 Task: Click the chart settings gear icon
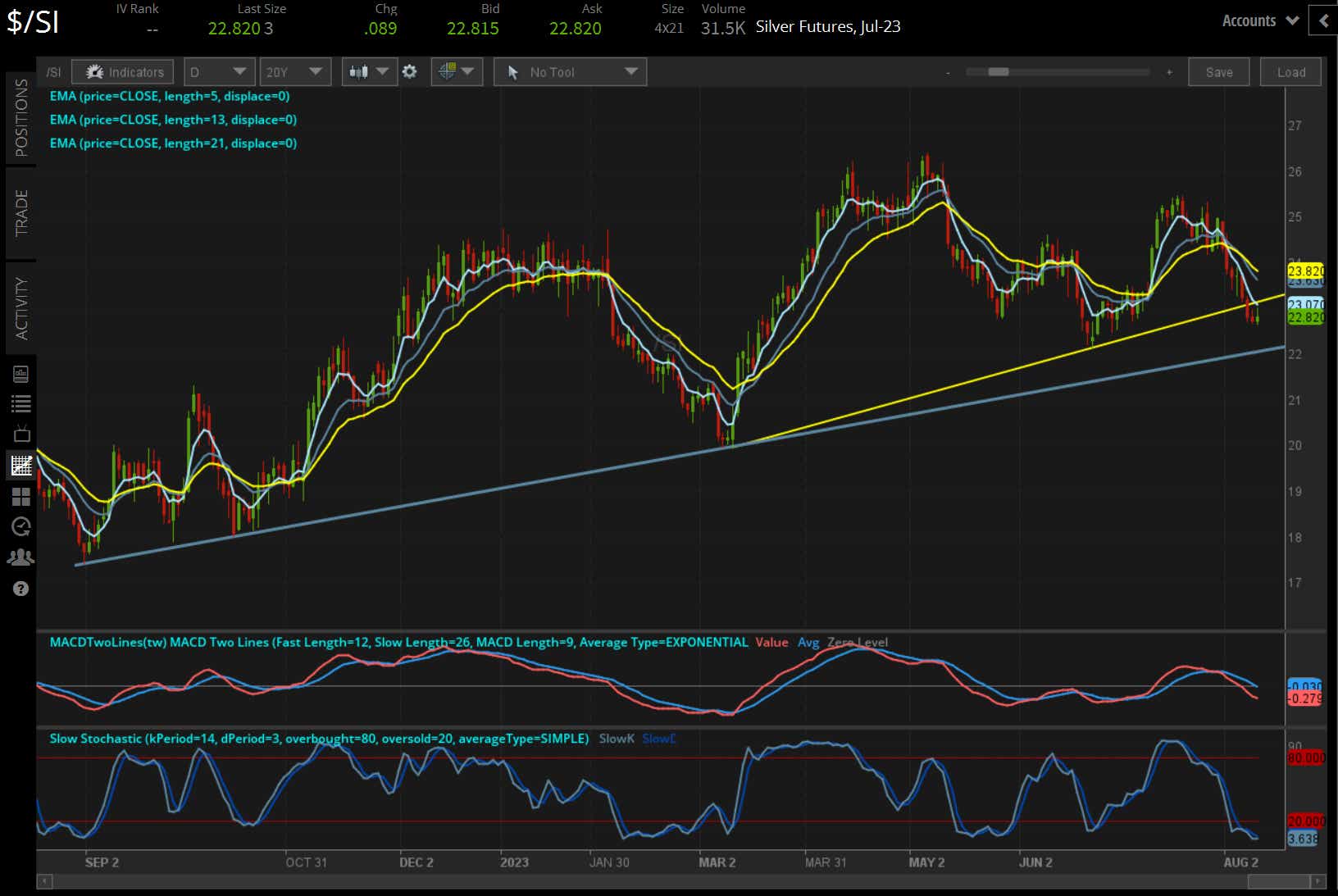pyautogui.click(x=410, y=72)
